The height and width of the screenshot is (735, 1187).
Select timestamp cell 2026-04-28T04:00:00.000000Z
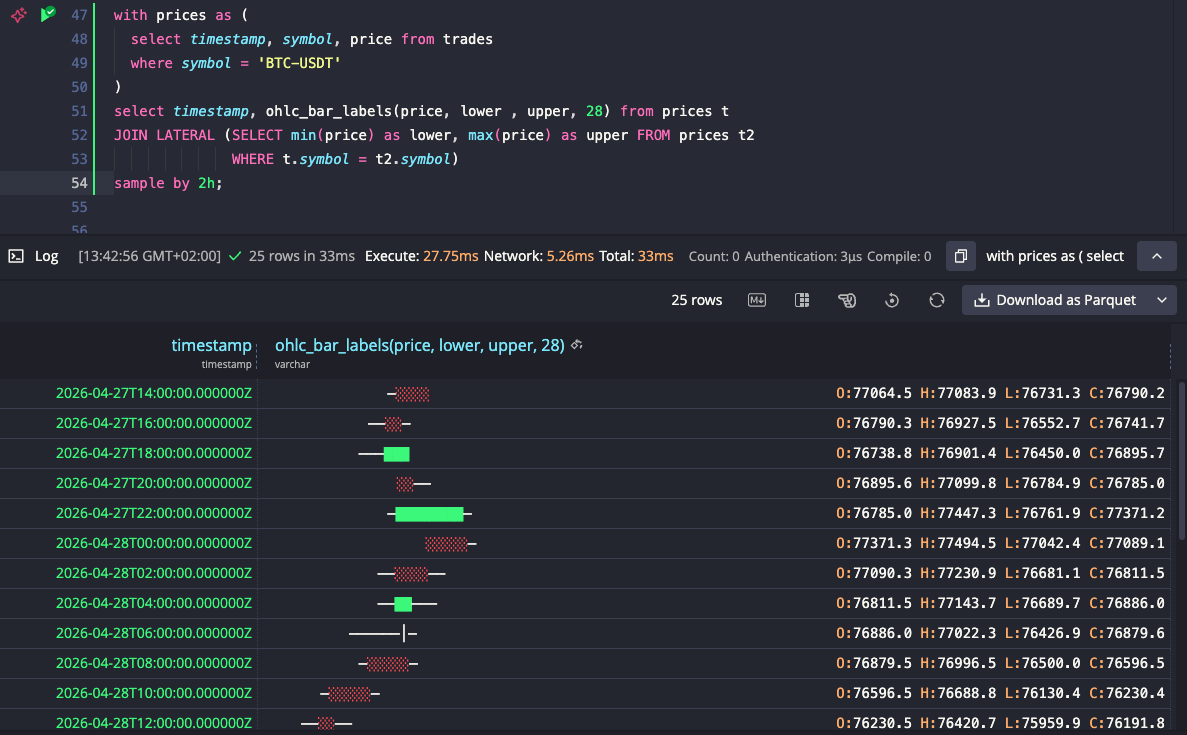click(154, 603)
